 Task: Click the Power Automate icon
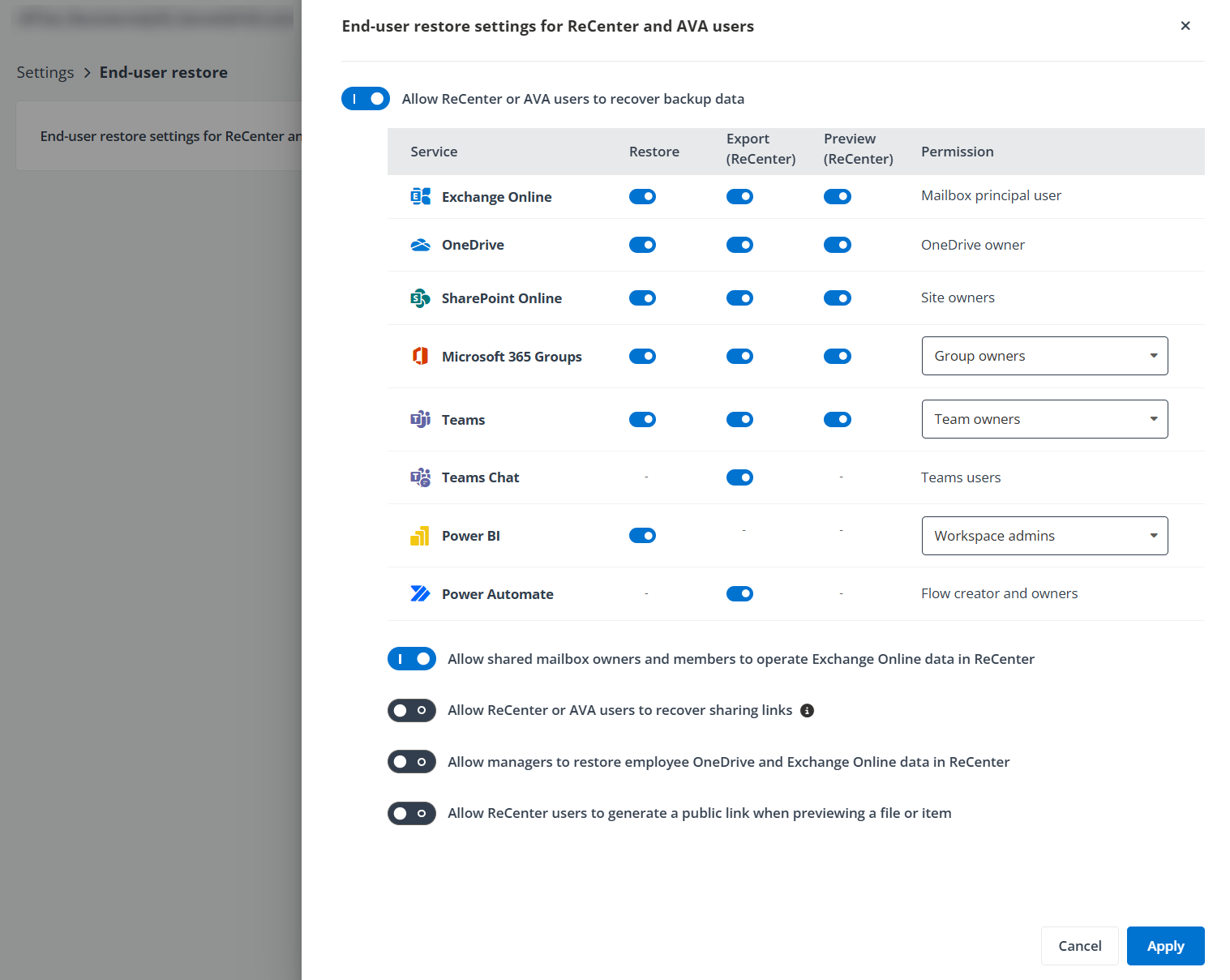tap(421, 593)
